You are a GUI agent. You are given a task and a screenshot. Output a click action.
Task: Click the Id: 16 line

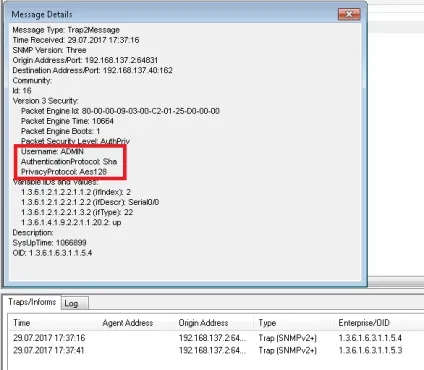pos(22,91)
